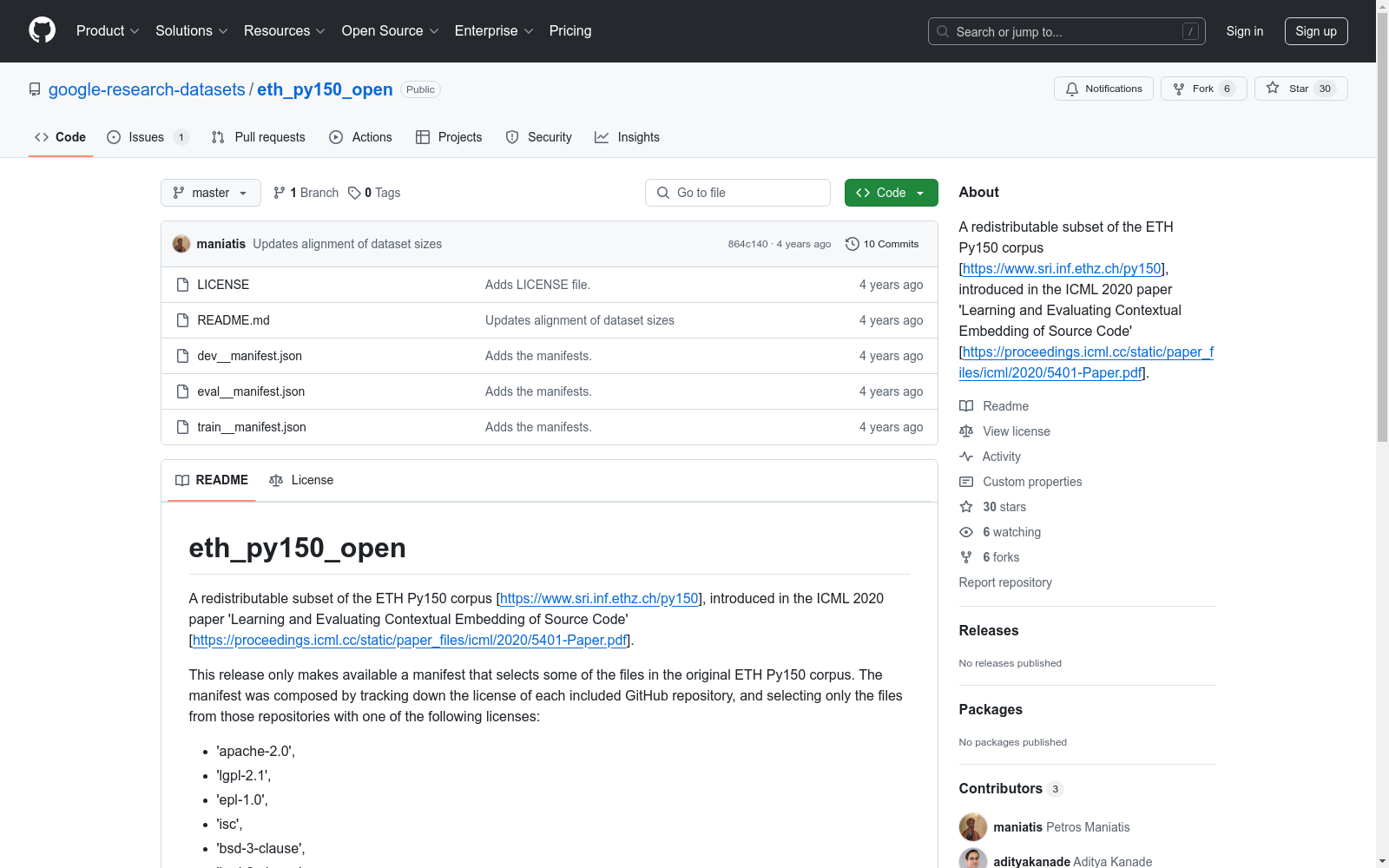Open sri.inf.ethz.ch/py150 link in README

[x=599, y=598]
